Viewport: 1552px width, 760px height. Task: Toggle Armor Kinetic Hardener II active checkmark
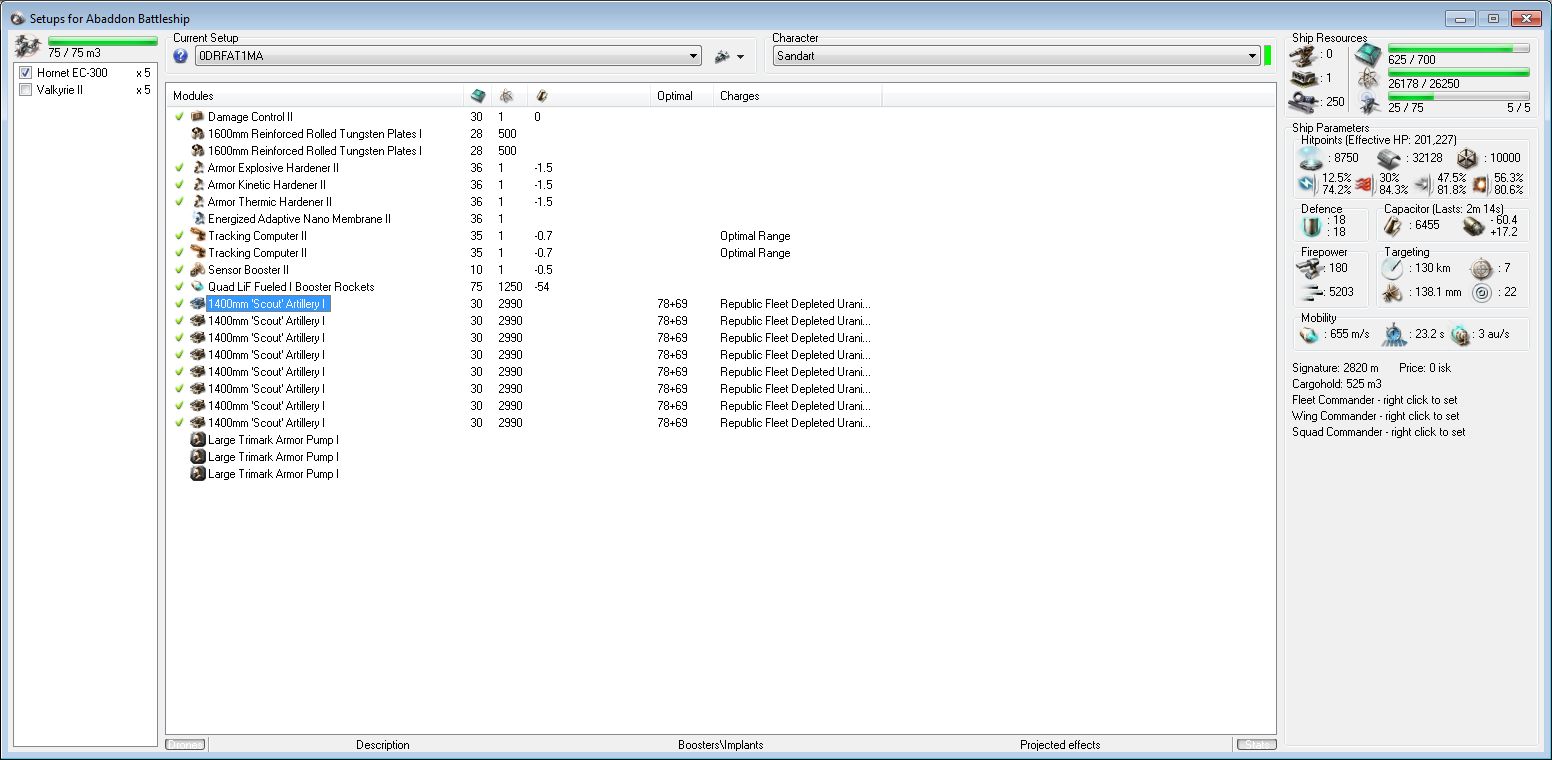tap(179, 185)
